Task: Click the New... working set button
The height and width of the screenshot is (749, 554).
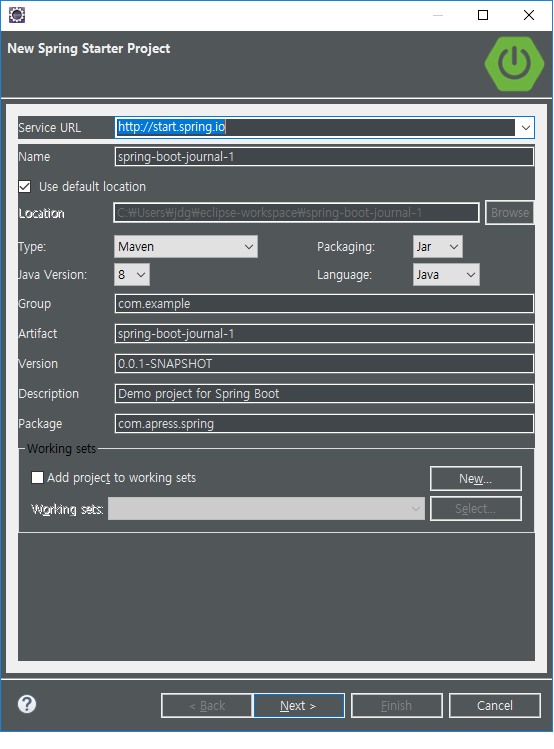Action: [476, 479]
